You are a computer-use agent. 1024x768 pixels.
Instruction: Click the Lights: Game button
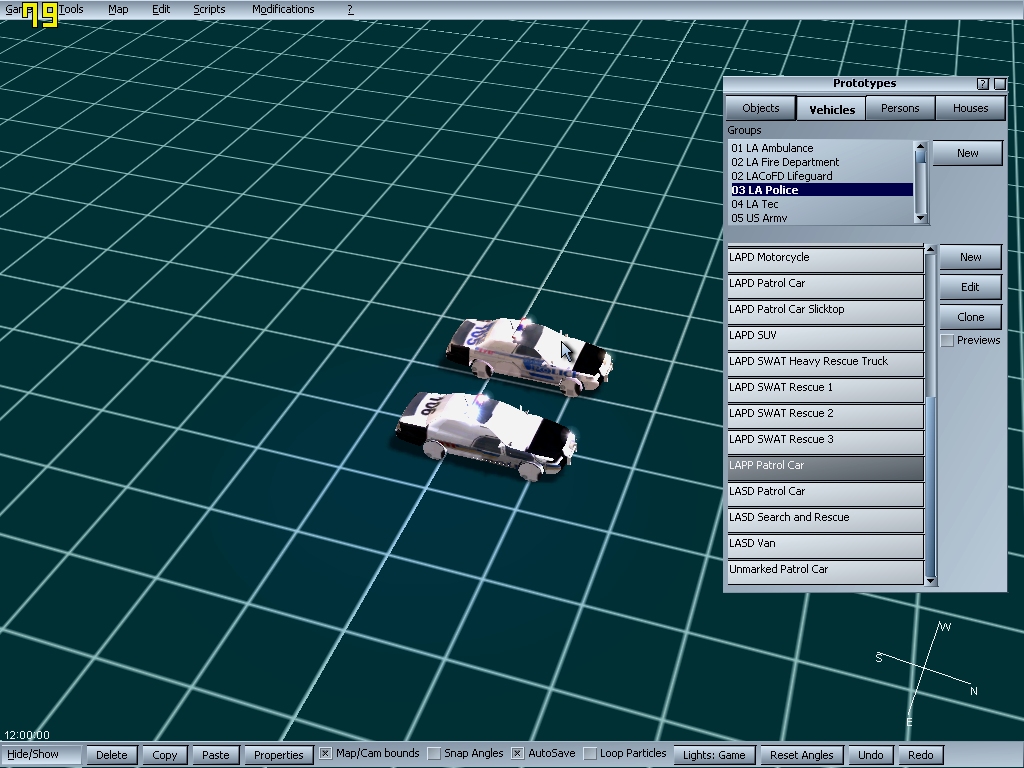coord(714,755)
